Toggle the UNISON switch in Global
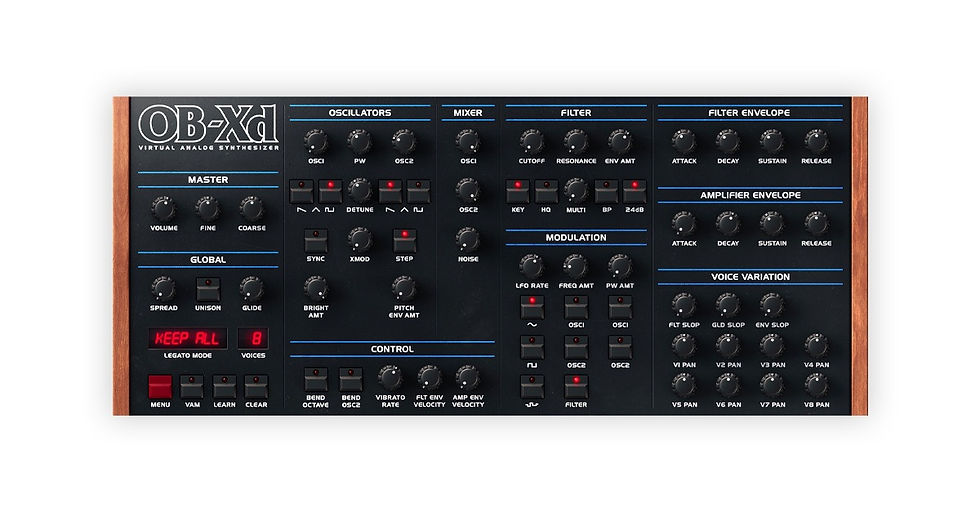980x512 pixels. click(x=208, y=290)
